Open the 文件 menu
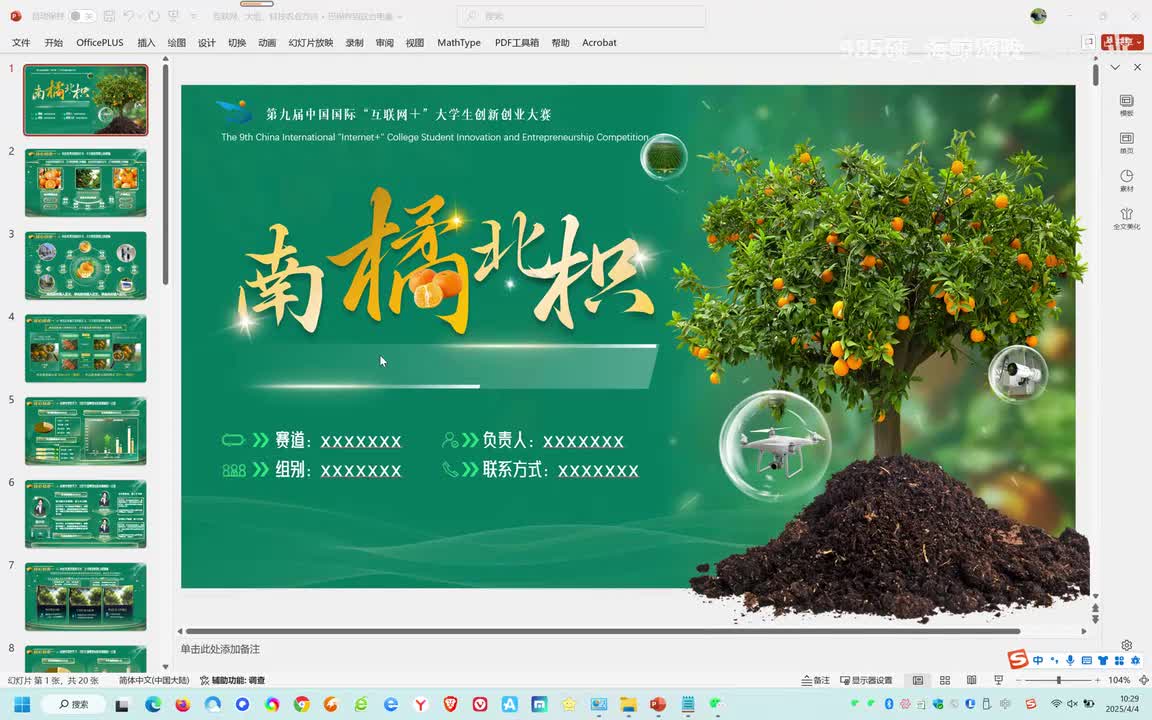This screenshot has height=720, width=1152. (21, 43)
